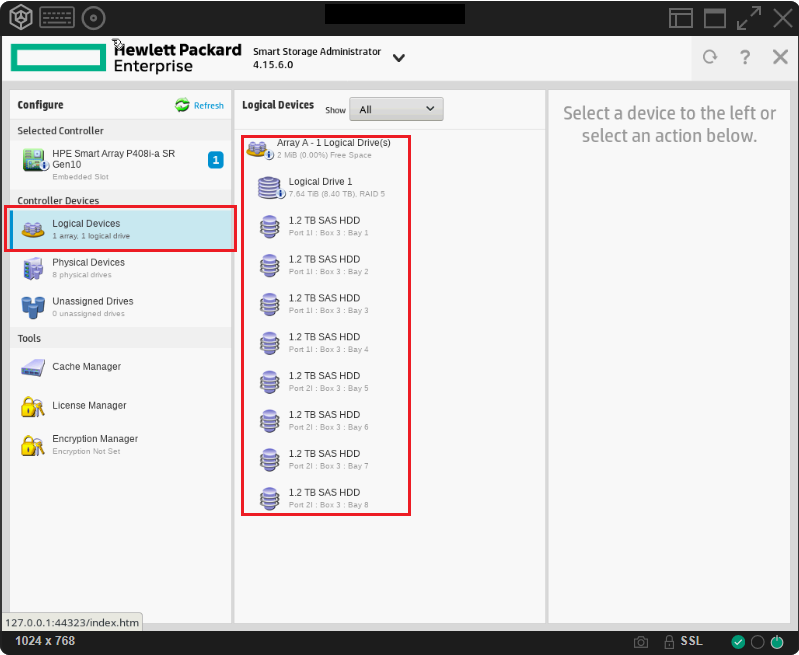Click the Array A drive group icon
This screenshot has width=799, height=655.
click(259, 149)
